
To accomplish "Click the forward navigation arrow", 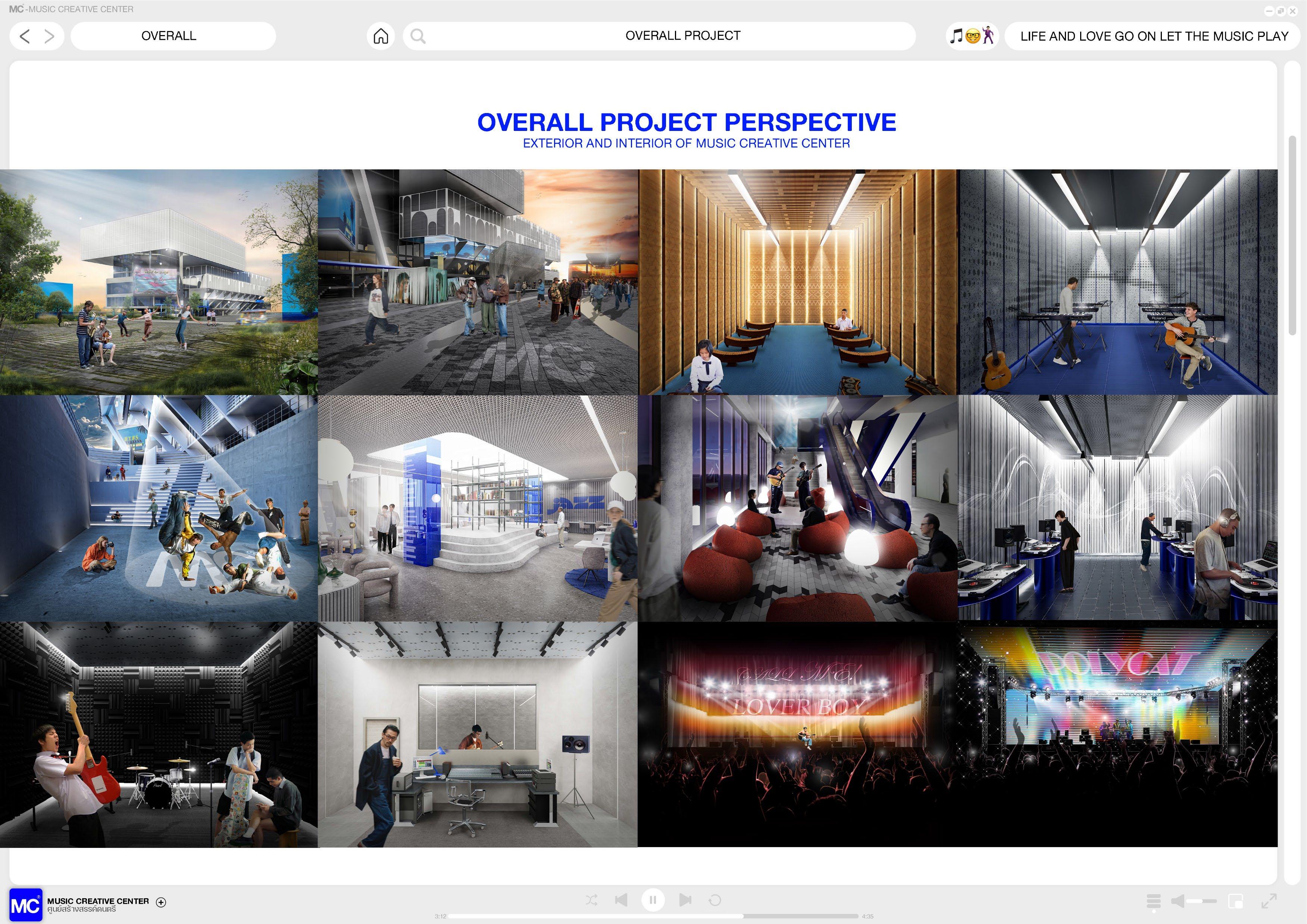I will pos(50,37).
